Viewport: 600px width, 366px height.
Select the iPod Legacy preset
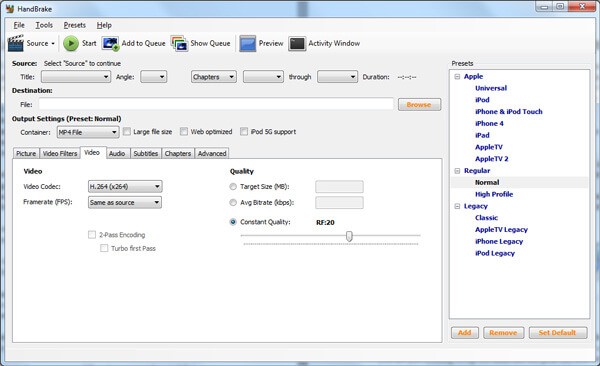click(495, 253)
